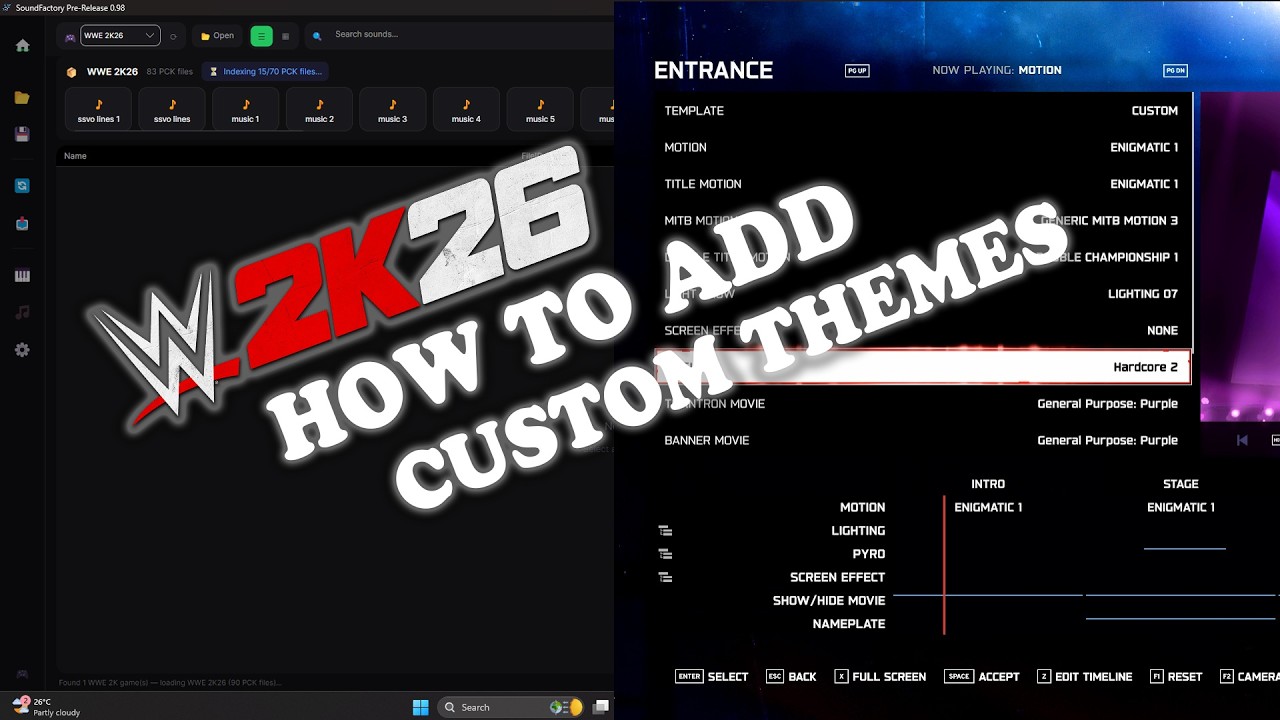Select the TEMPLATE row

coord(922,111)
